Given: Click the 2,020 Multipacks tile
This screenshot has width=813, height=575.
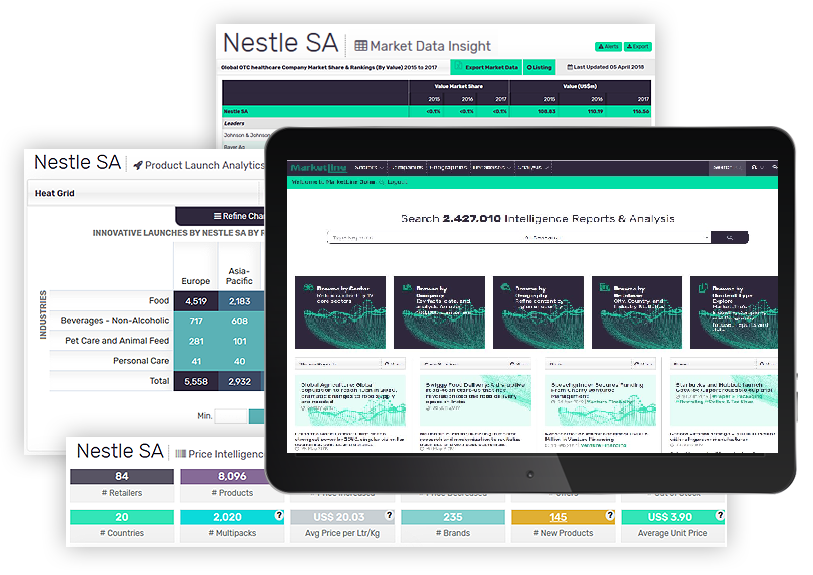Looking at the screenshot, I should (x=232, y=526).
